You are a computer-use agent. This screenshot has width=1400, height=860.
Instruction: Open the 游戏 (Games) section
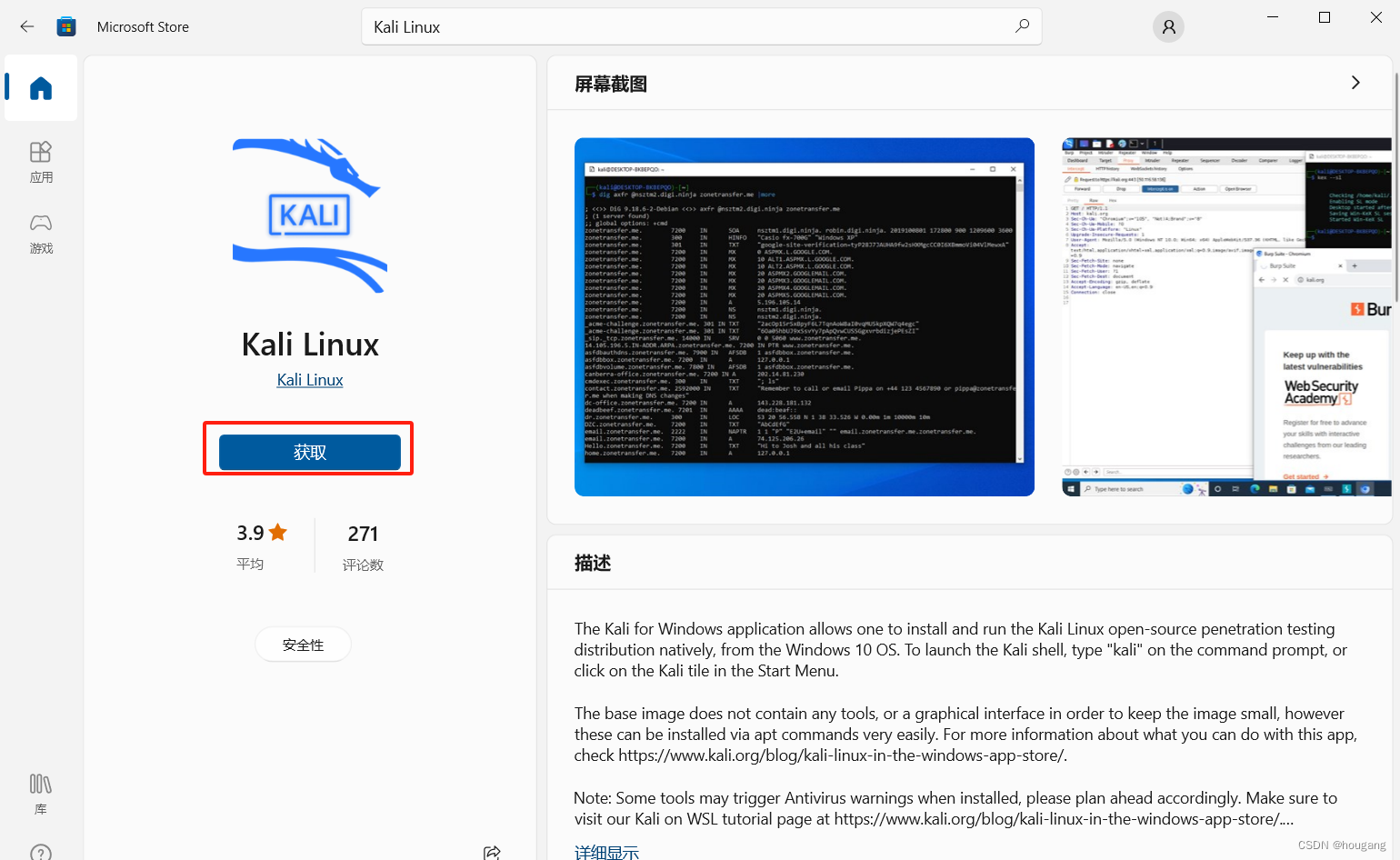tap(40, 234)
